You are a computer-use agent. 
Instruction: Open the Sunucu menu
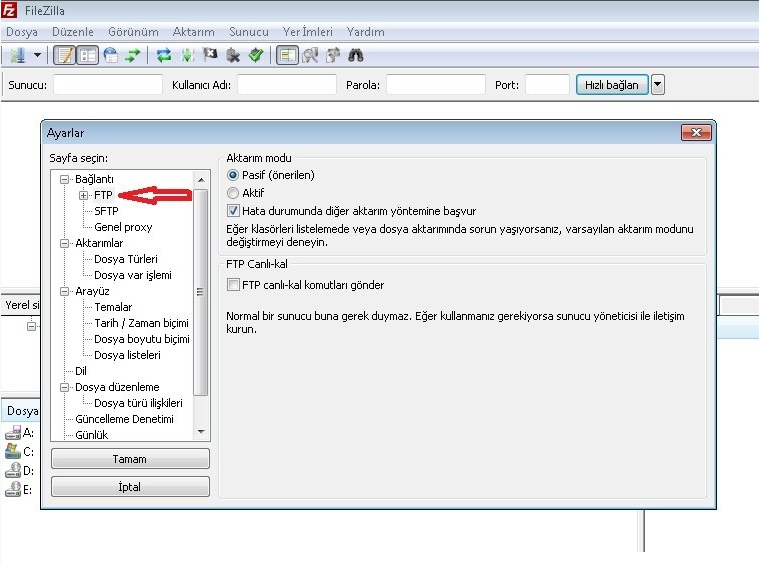coord(248,32)
